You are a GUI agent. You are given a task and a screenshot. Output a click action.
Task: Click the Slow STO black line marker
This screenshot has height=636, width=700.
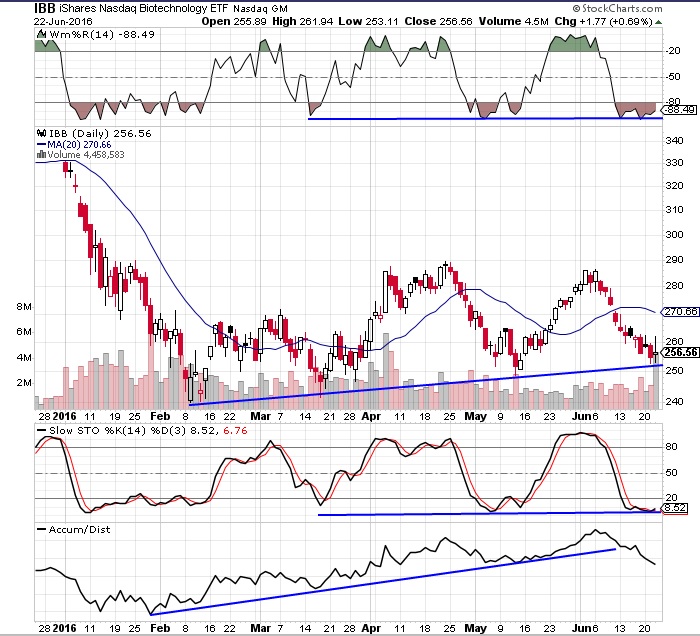coord(42,431)
